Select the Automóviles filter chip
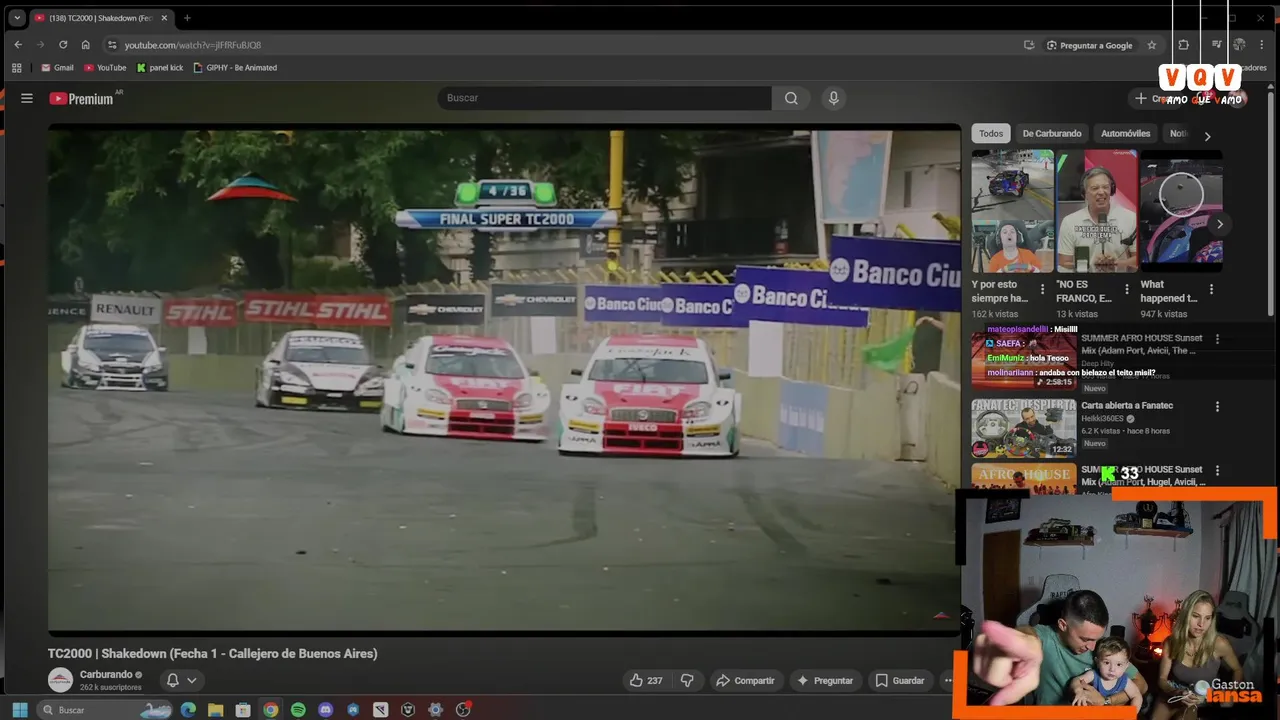This screenshot has height=720, width=1280. pyautogui.click(x=1125, y=133)
